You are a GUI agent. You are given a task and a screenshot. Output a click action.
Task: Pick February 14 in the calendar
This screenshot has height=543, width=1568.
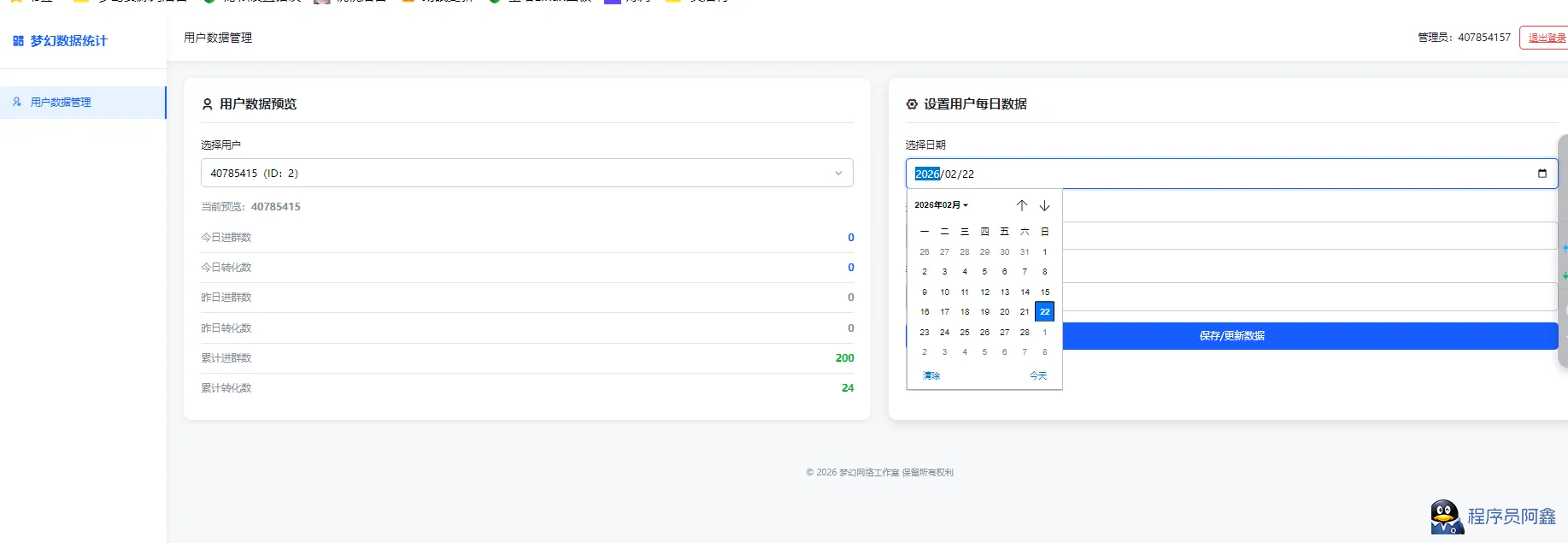[x=1025, y=292]
